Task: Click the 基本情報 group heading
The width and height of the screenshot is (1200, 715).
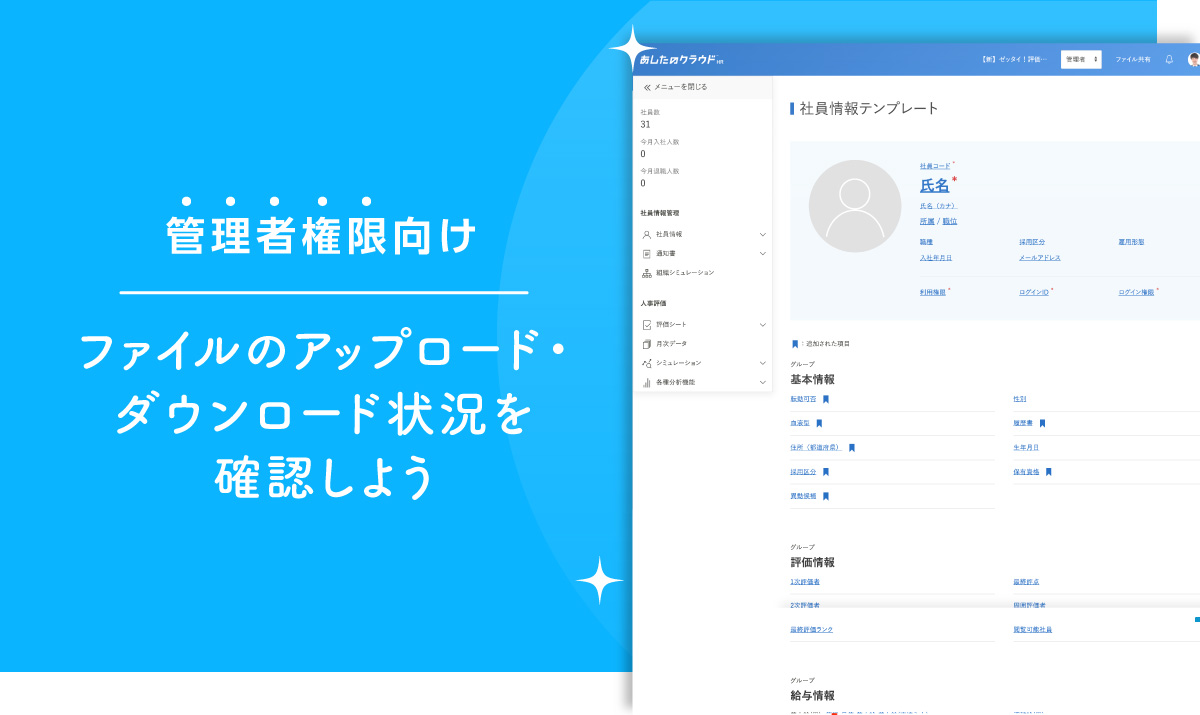Action: pyautogui.click(x=812, y=380)
